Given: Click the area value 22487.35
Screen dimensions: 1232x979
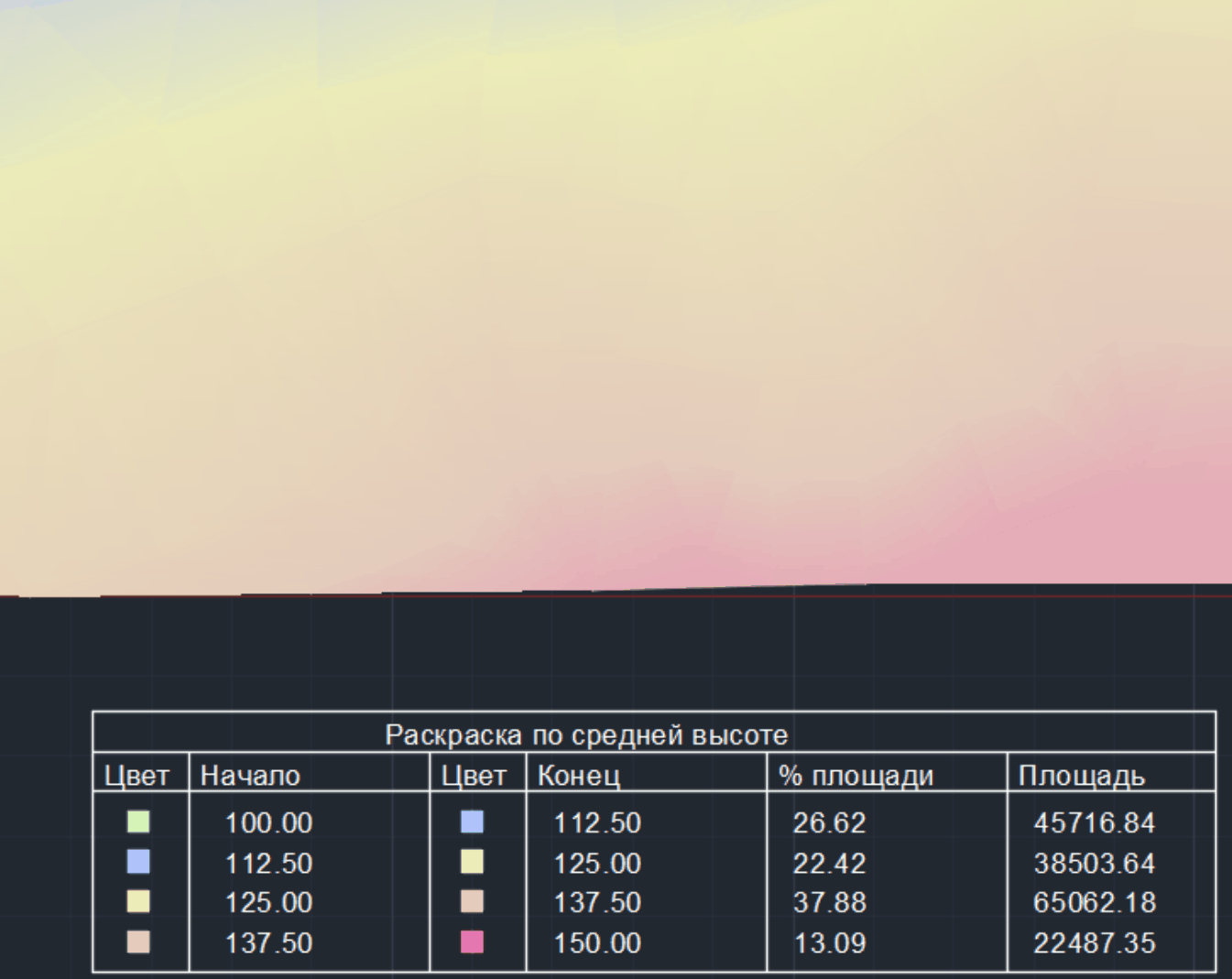Looking at the screenshot, I should (1094, 943).
